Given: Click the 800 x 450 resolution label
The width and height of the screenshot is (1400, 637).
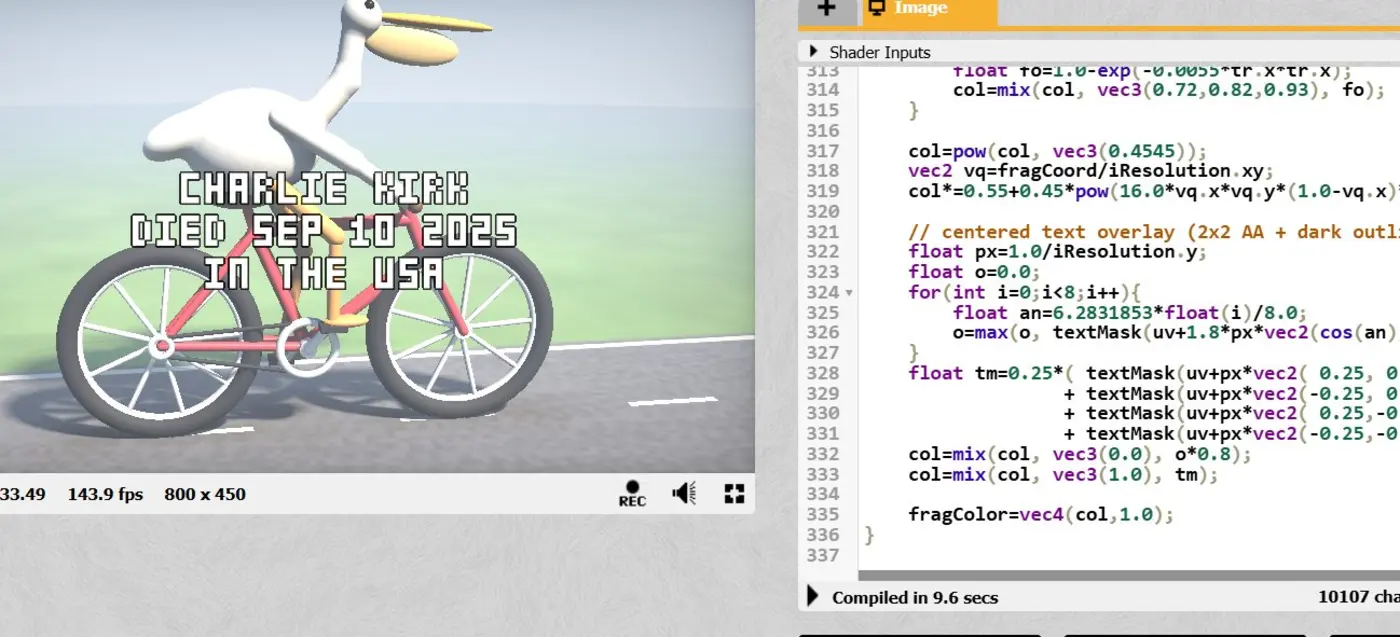Looking at the screenshot, I should (205, 494).
